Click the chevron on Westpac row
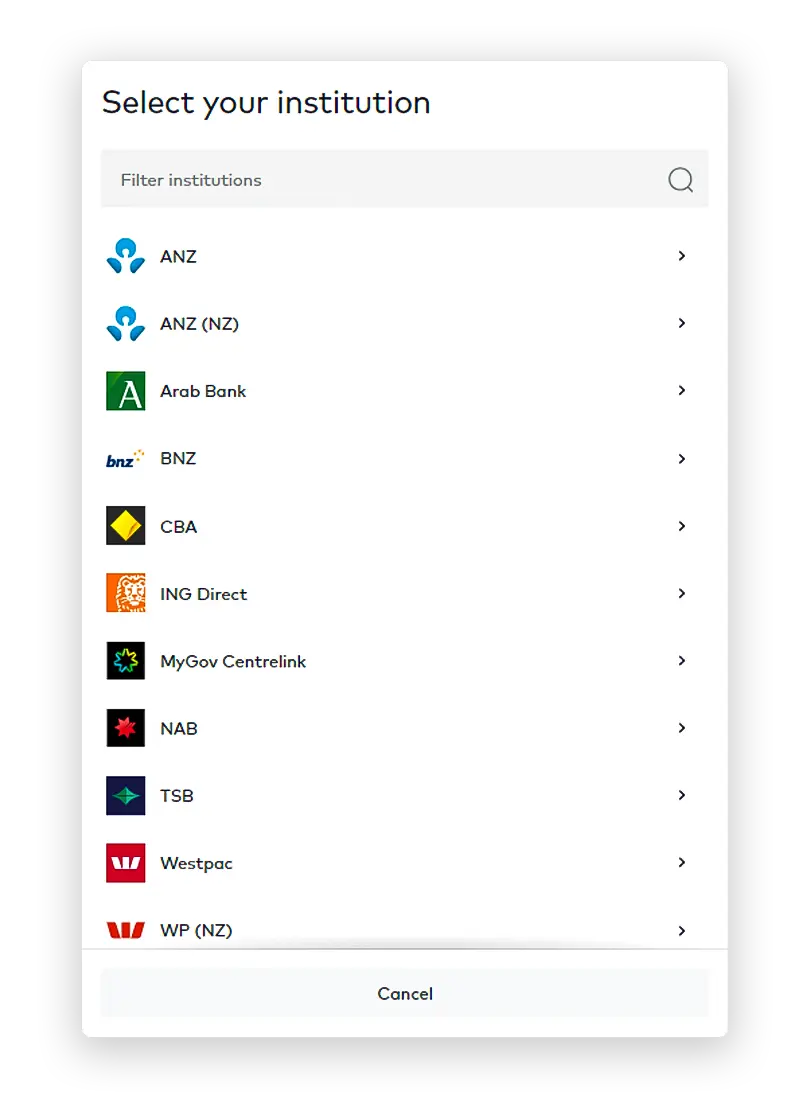Viewport: 803px width, 1112px height. coord(682,862)
